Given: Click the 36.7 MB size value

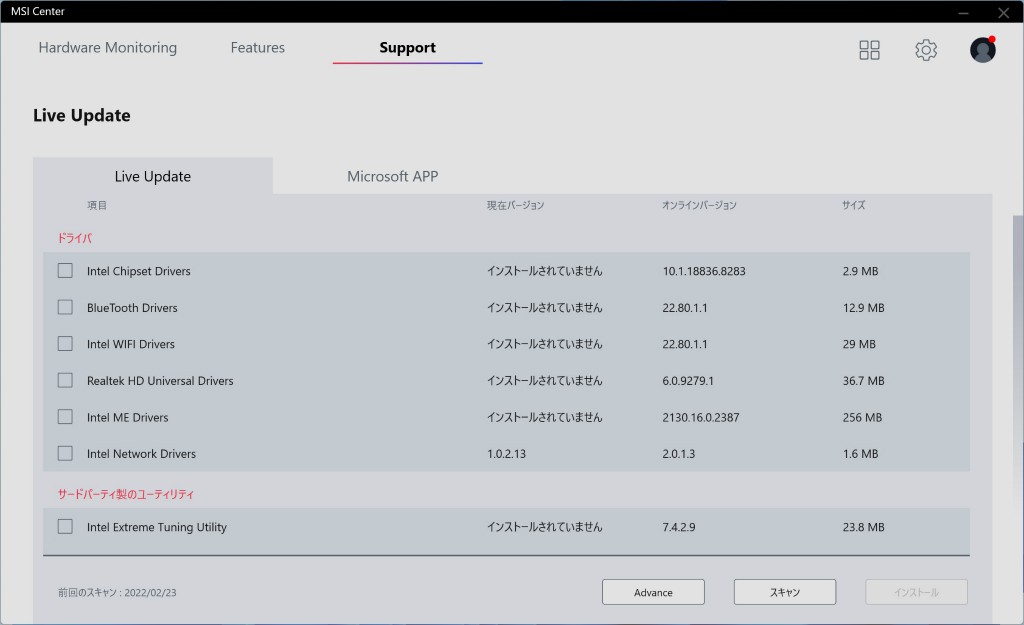Looking at the screenshot, I should coord(863,381).
